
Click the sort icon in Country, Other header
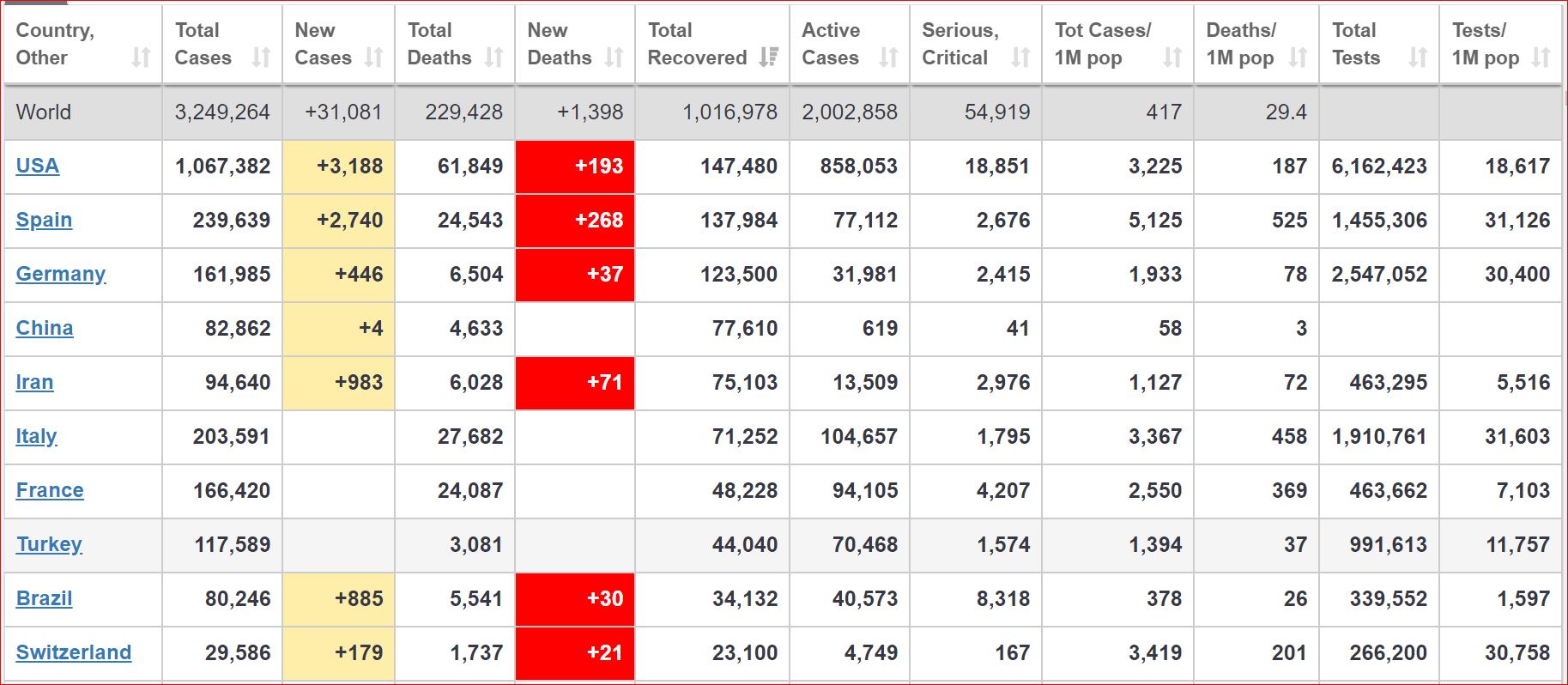(x=141, y=58)
